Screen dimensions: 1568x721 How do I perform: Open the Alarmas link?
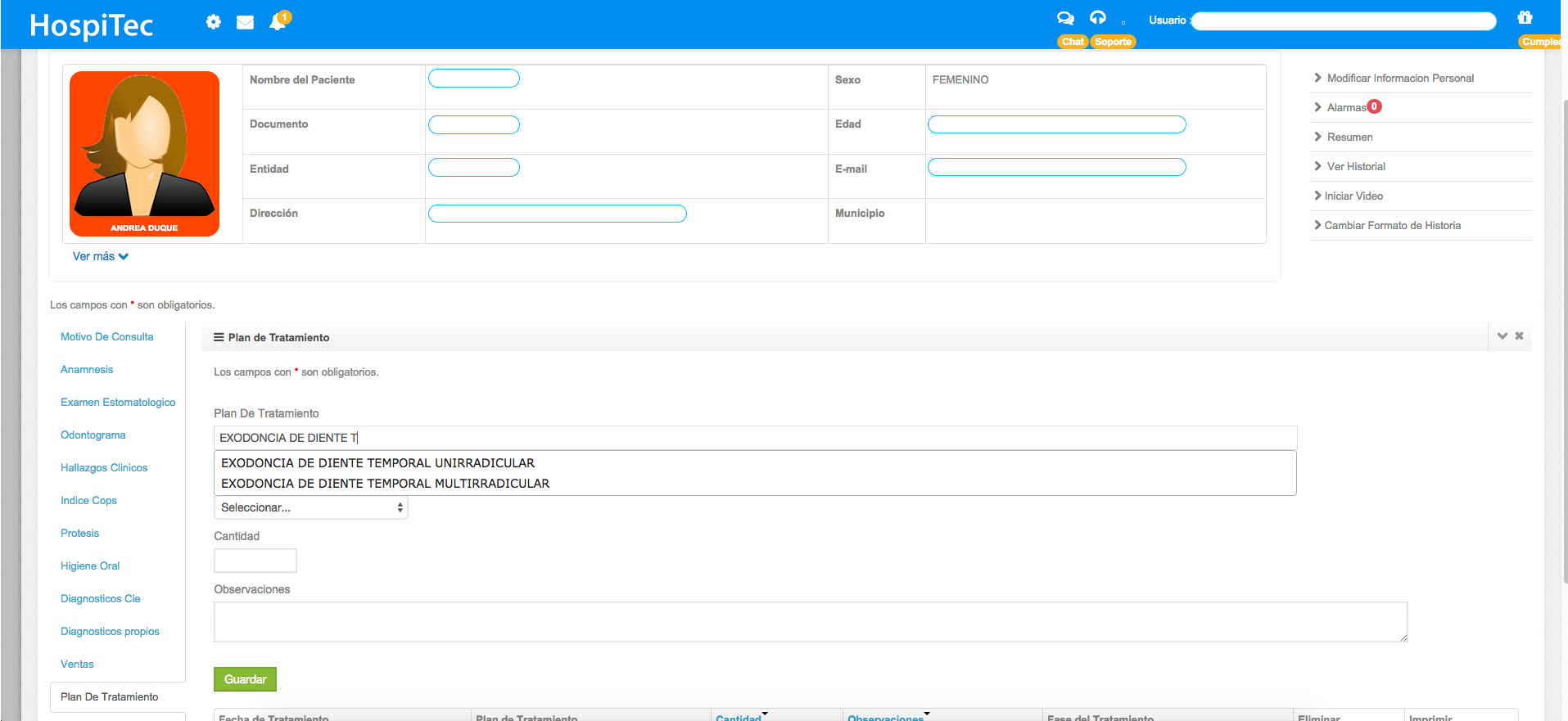[1346, 108]
